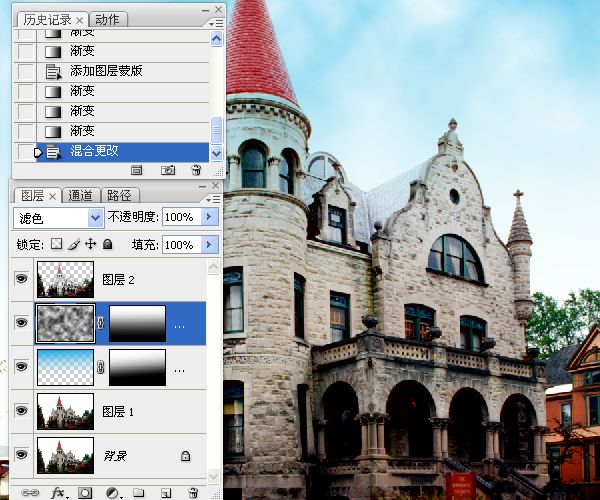This screenshot has height=500, width=600.
Task: Toggle visibility of 图层 1
Action: (22, 410)
